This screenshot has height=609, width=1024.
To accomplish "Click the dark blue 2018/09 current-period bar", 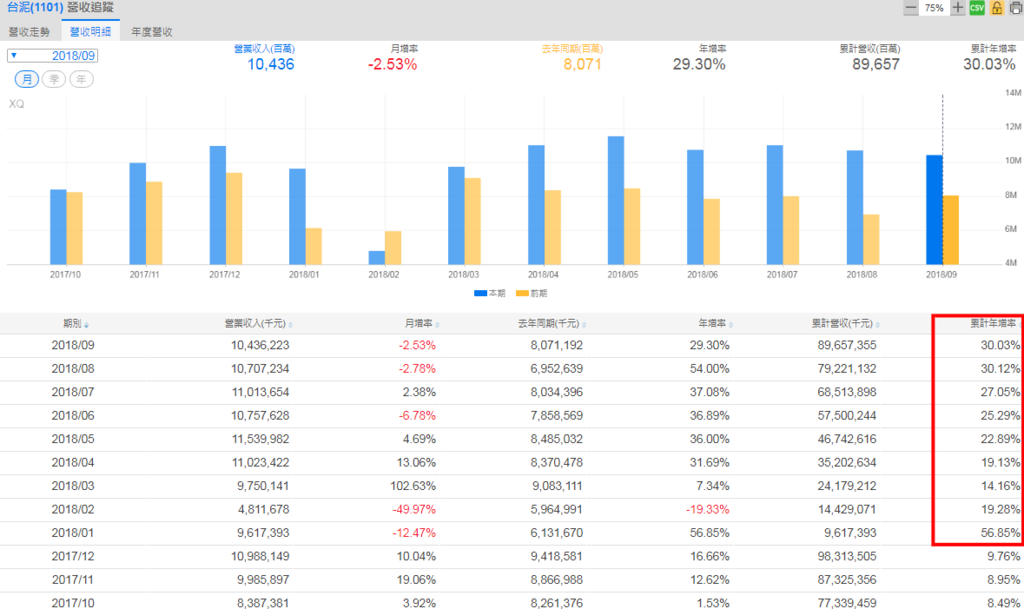I will coord(934,210).
